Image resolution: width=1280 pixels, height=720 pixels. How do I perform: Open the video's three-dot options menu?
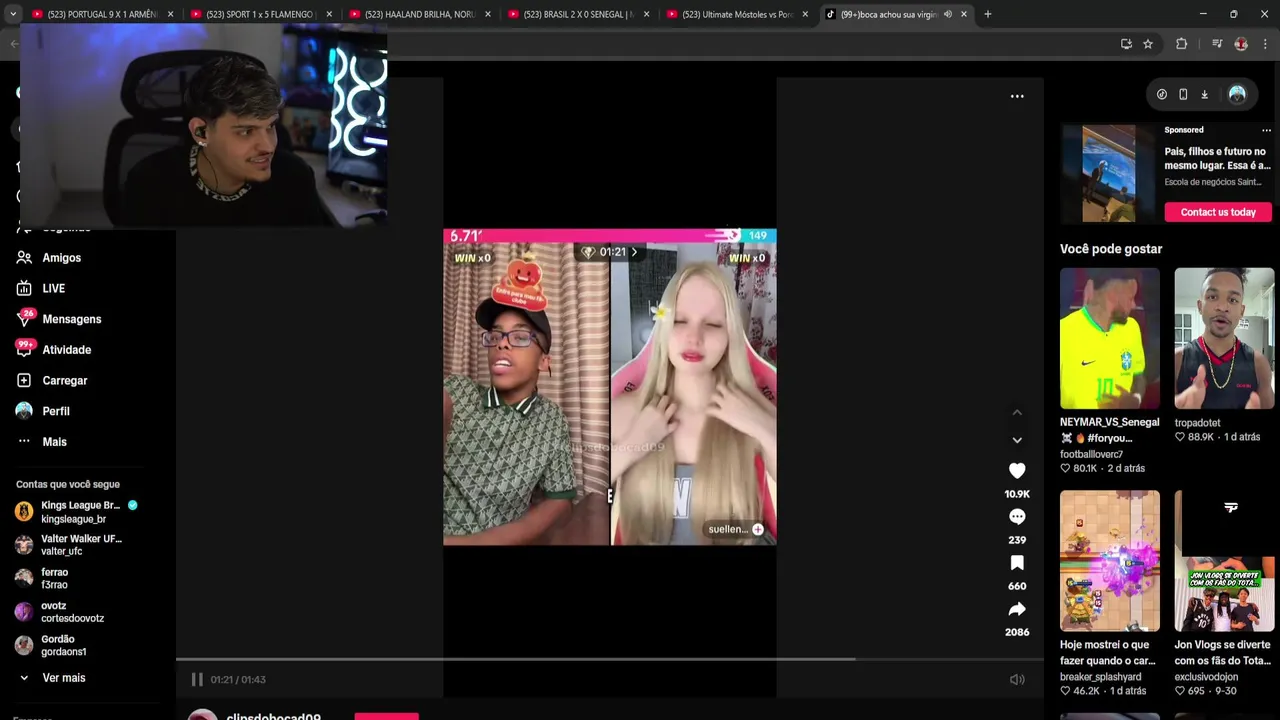click(1017, 96)
